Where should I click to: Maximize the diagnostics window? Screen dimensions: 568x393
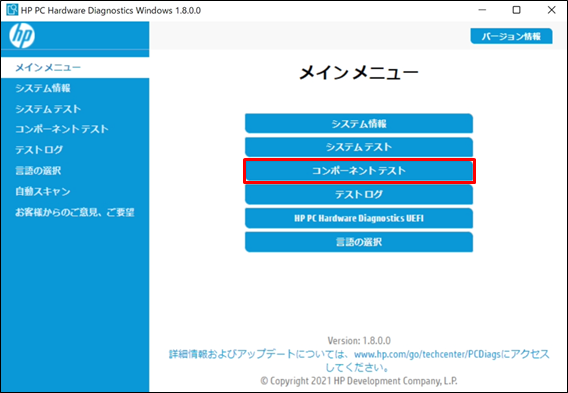(x=517, y=10)
